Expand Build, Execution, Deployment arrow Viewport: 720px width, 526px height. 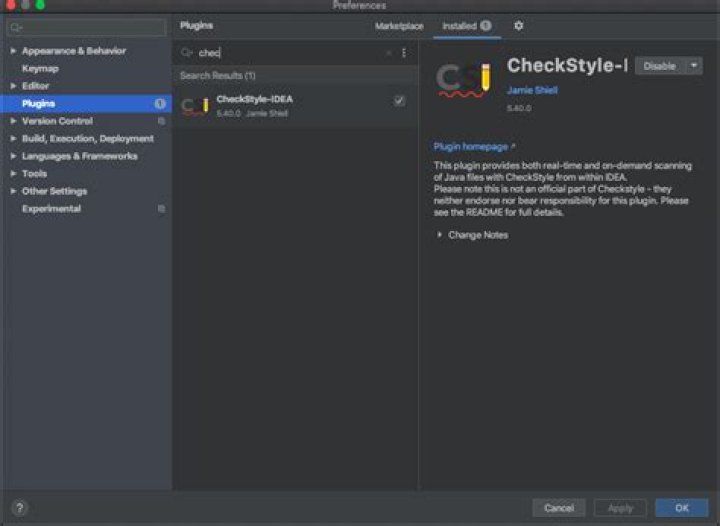pos(13,139)
